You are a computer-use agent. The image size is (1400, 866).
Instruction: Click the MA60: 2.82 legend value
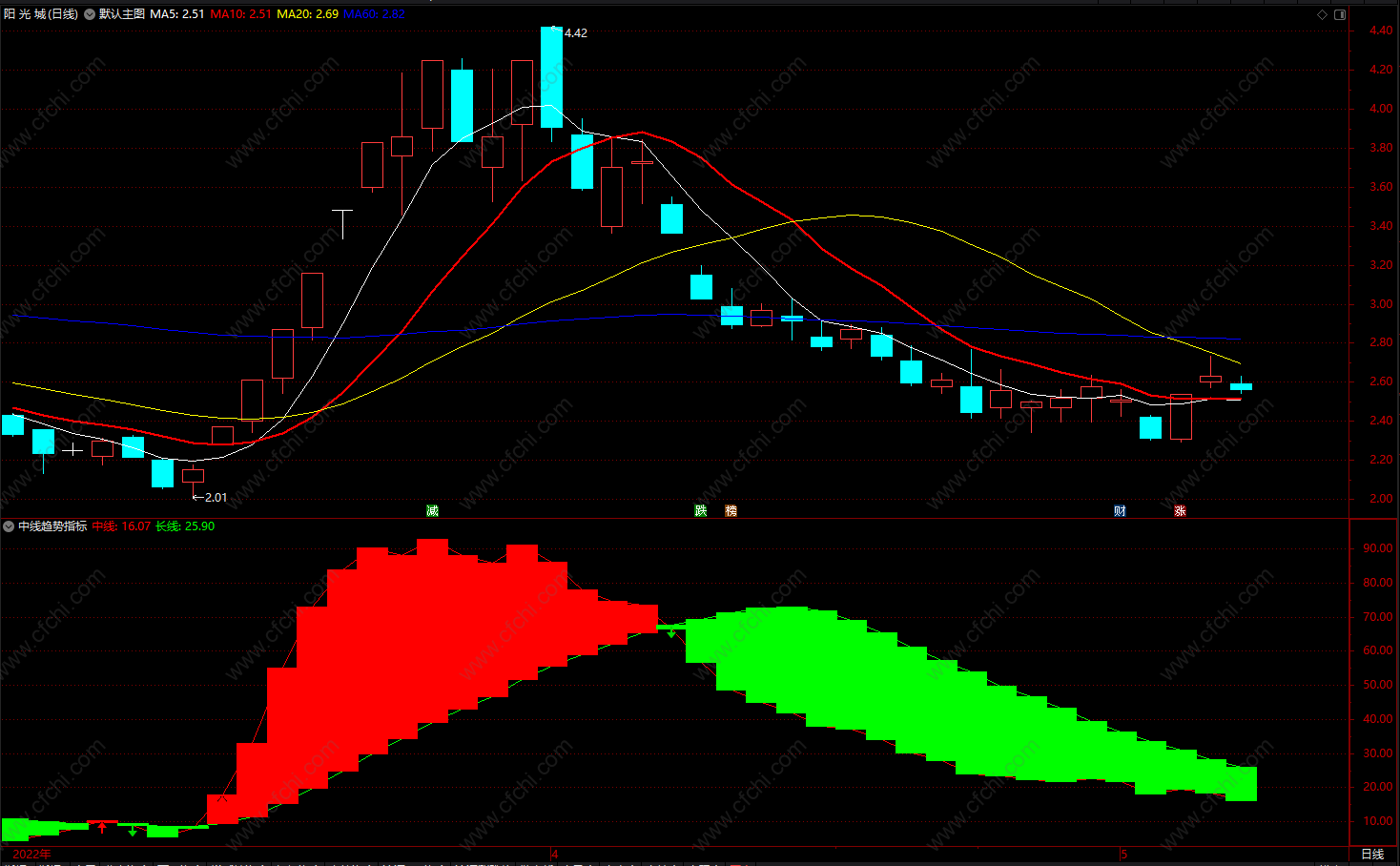coord(374,14)
